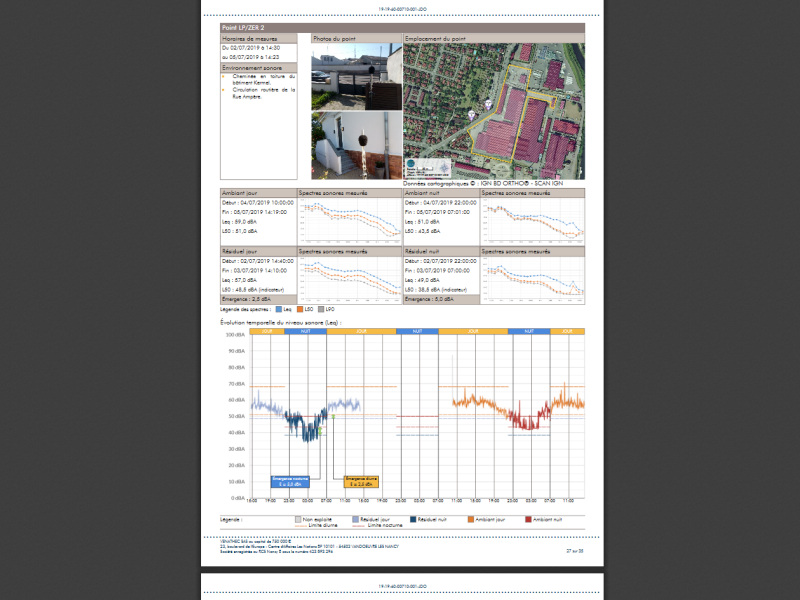Click the grey L90 spectrum legend swatch
The image size is (800, 600).
tap(321, 309)
